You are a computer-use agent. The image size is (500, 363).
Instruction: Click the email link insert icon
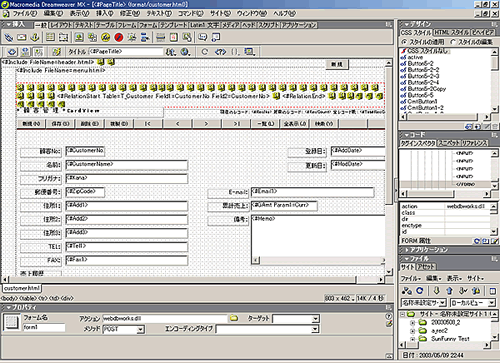[x=22, y=37]
